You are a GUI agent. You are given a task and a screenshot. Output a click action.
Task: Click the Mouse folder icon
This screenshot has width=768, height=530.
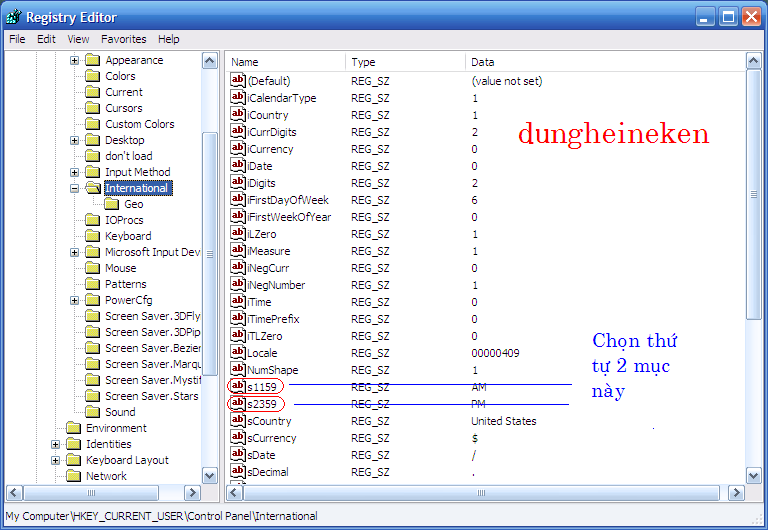click(93, 268)
